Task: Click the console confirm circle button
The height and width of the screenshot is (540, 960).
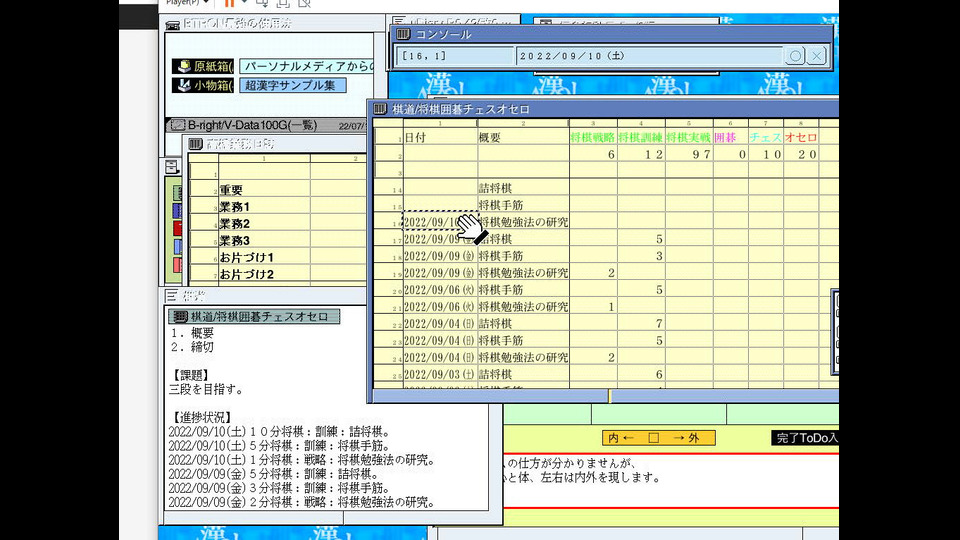Action: 795,56
